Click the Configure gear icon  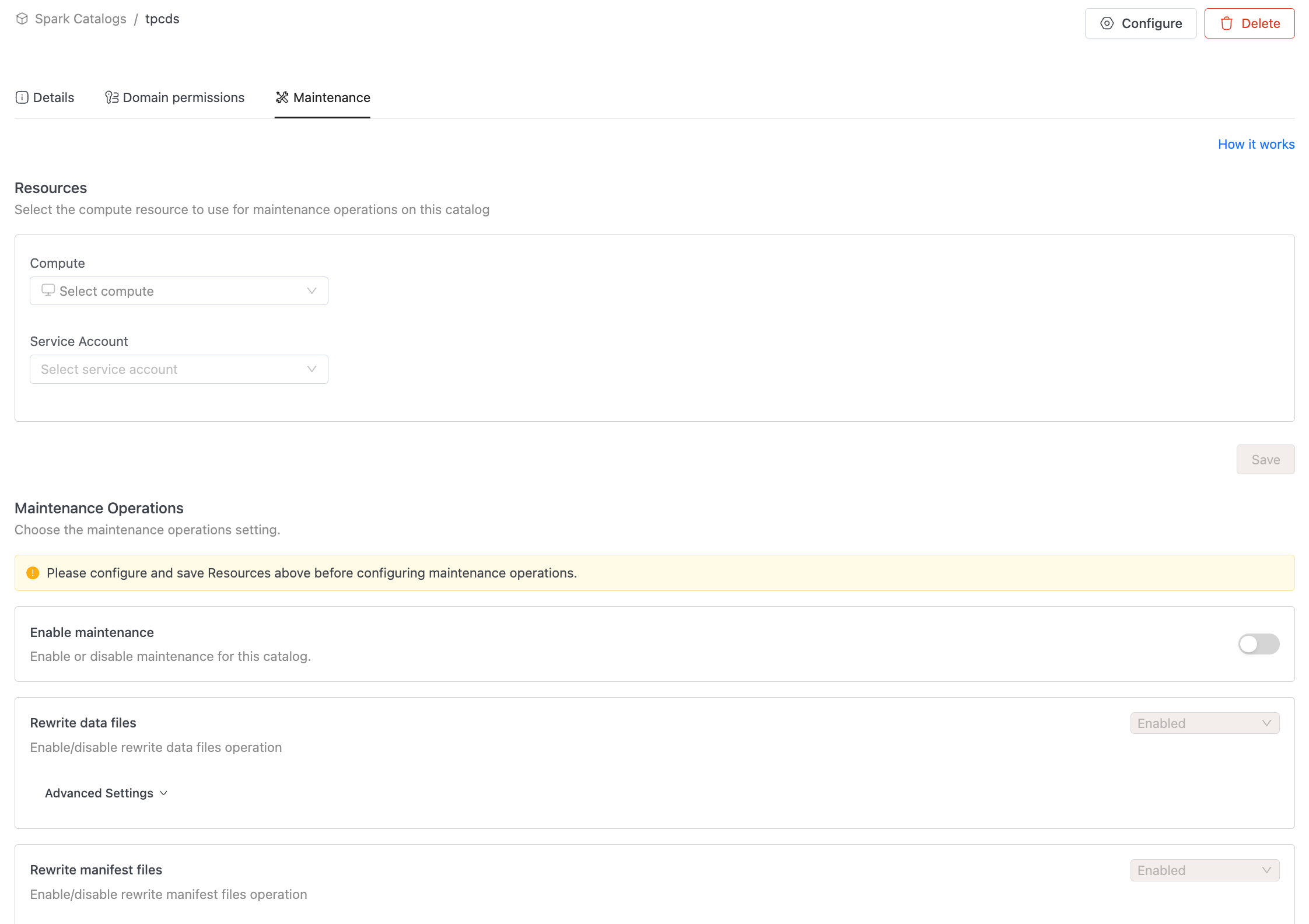(1107, 23)
